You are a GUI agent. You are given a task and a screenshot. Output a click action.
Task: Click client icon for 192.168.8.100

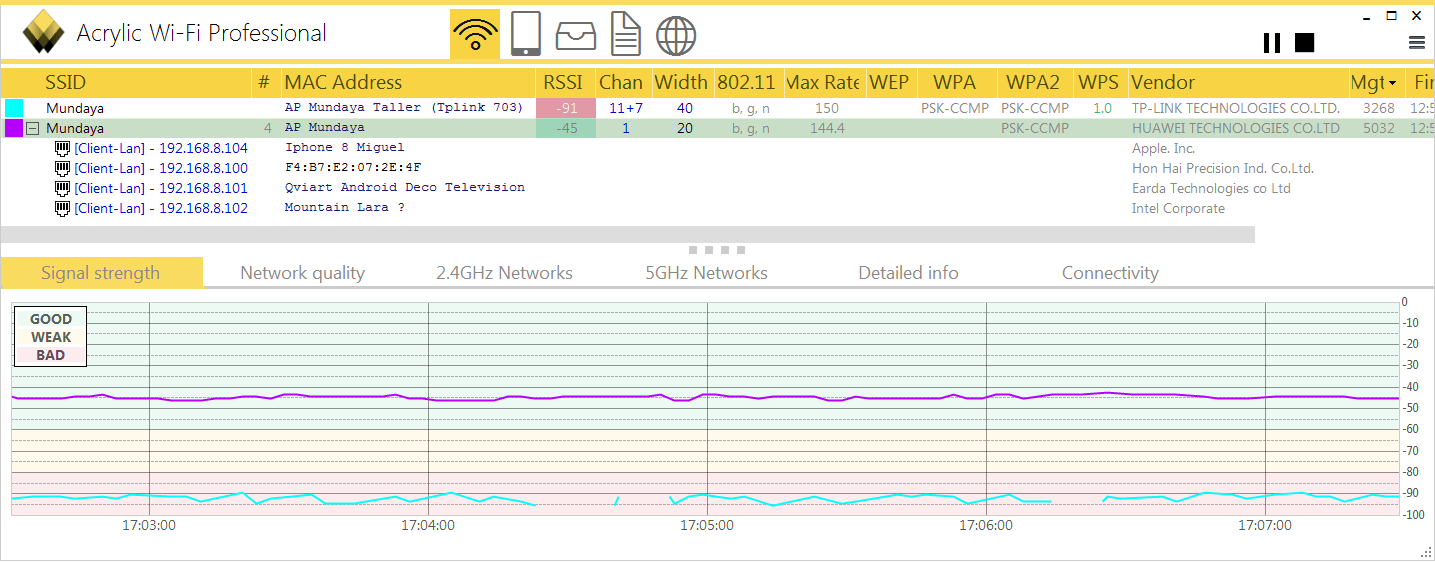pyautogui.click(x=62, y=168)
